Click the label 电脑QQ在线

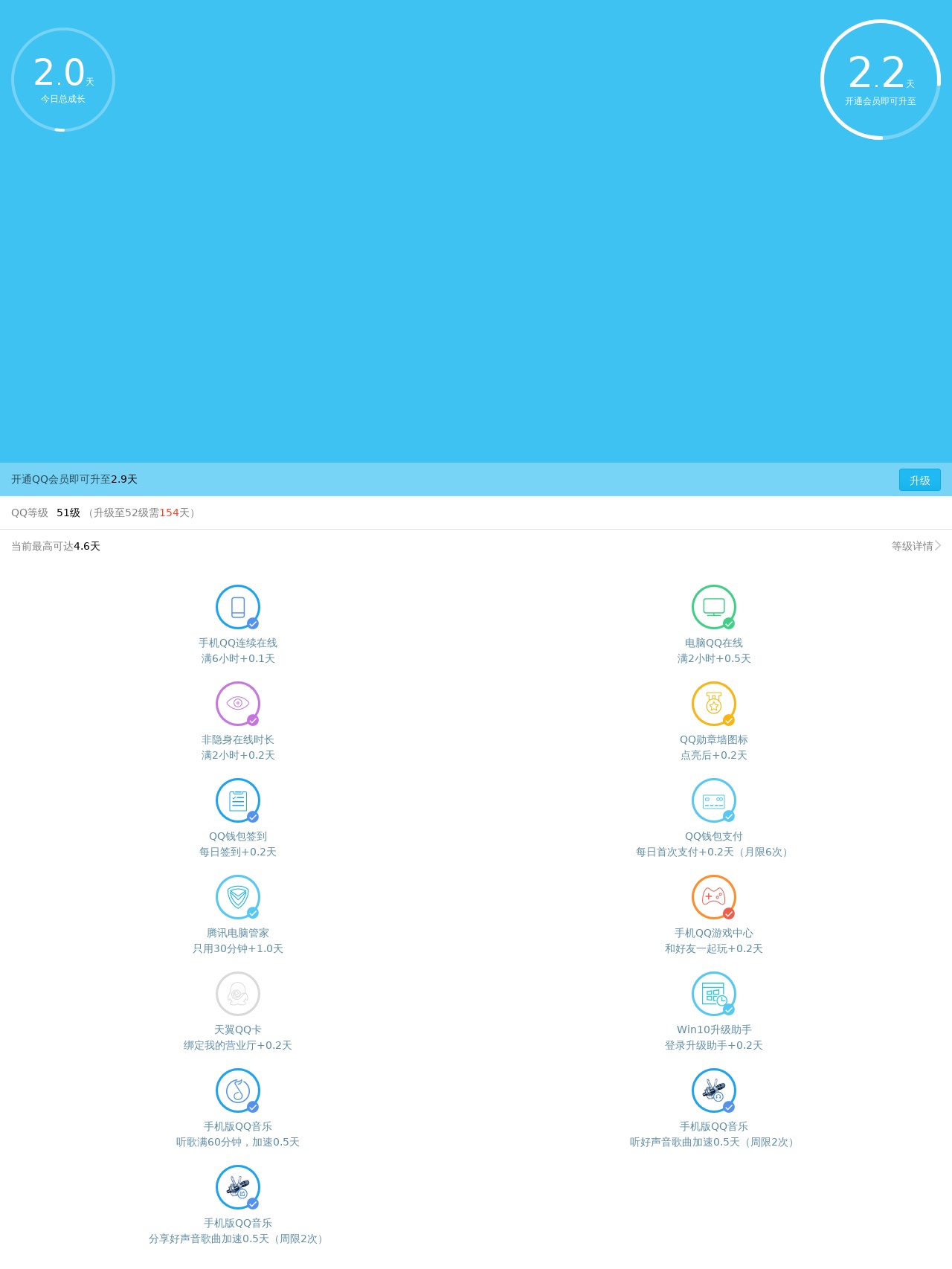tap(714, 643)
